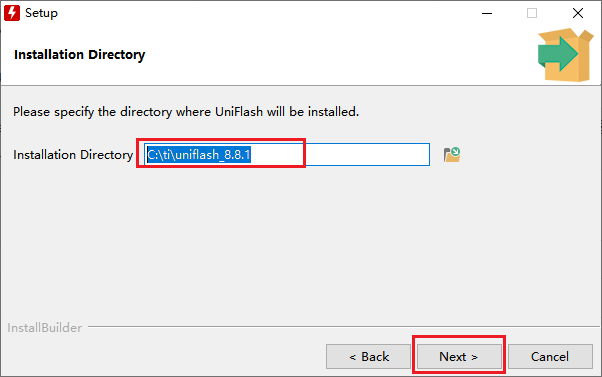Image resolution: width=602 pixels, height=377 pixels.
Task: Click the green arrow on the box graphic
Action: (x=557, y=54)
